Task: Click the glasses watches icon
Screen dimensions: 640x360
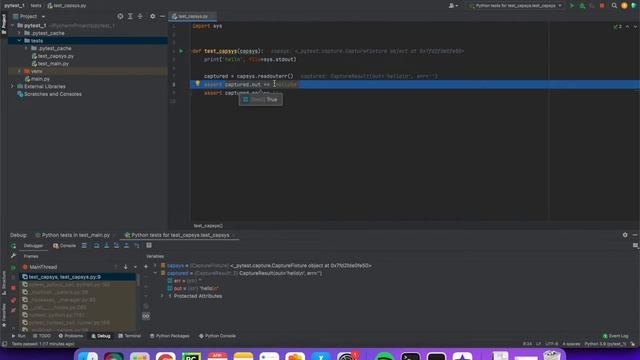Action: (x=146, y=316)
